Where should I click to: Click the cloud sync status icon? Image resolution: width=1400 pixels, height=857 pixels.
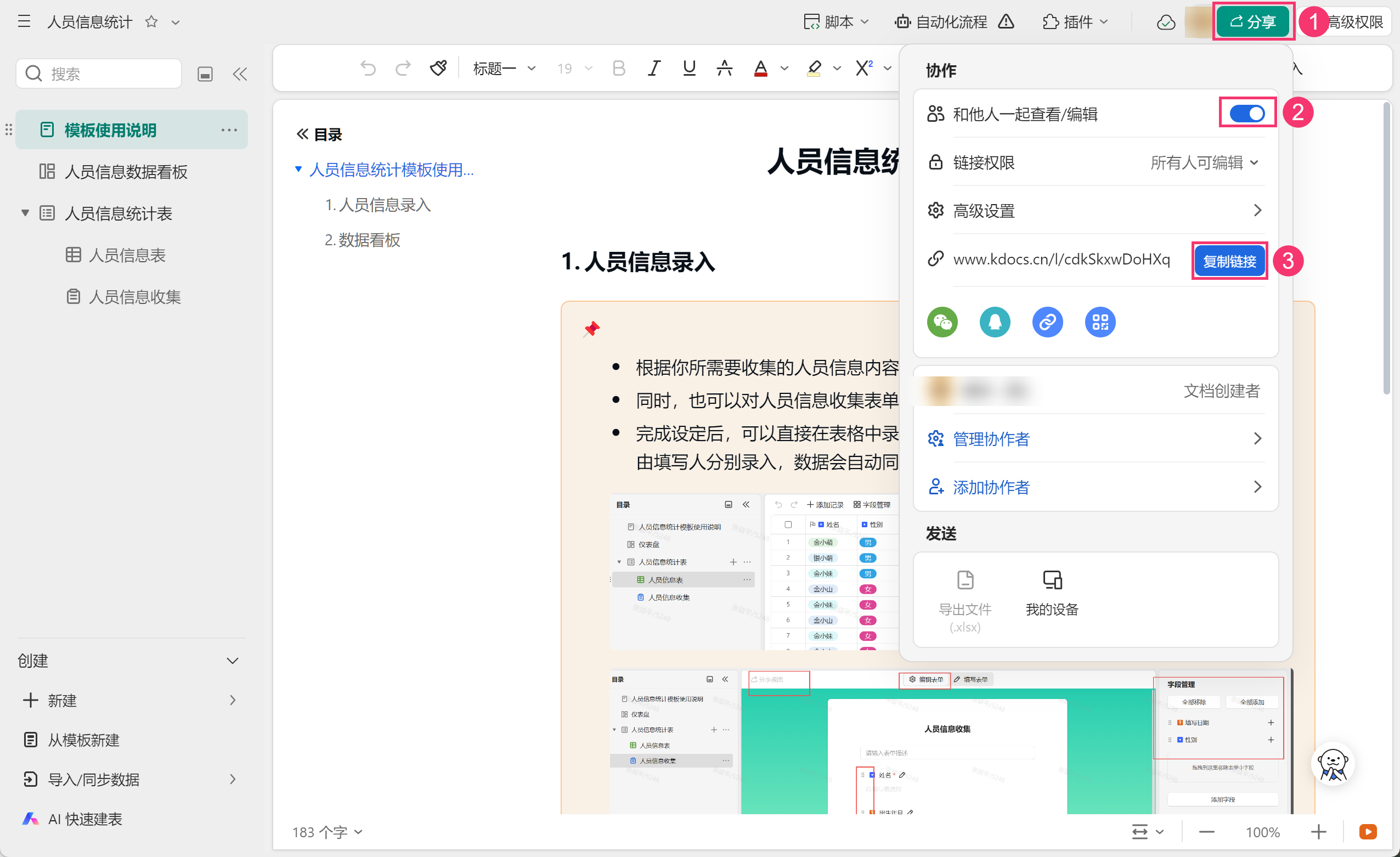tap(1165, 22)
